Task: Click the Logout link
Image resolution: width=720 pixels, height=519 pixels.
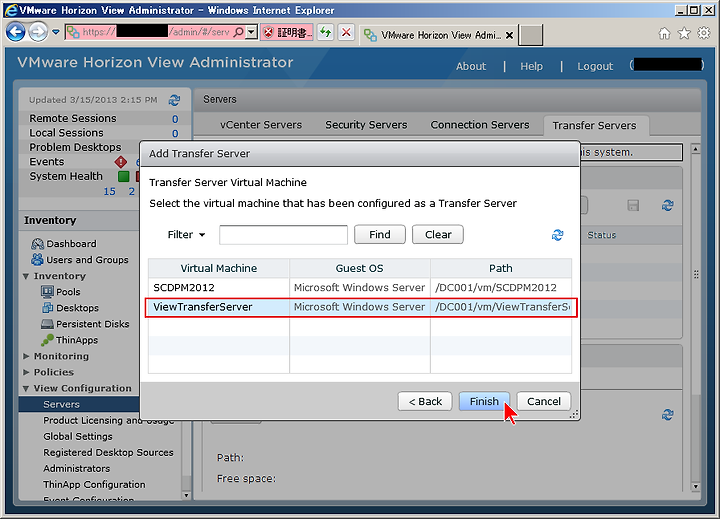Action: (595, 66)
